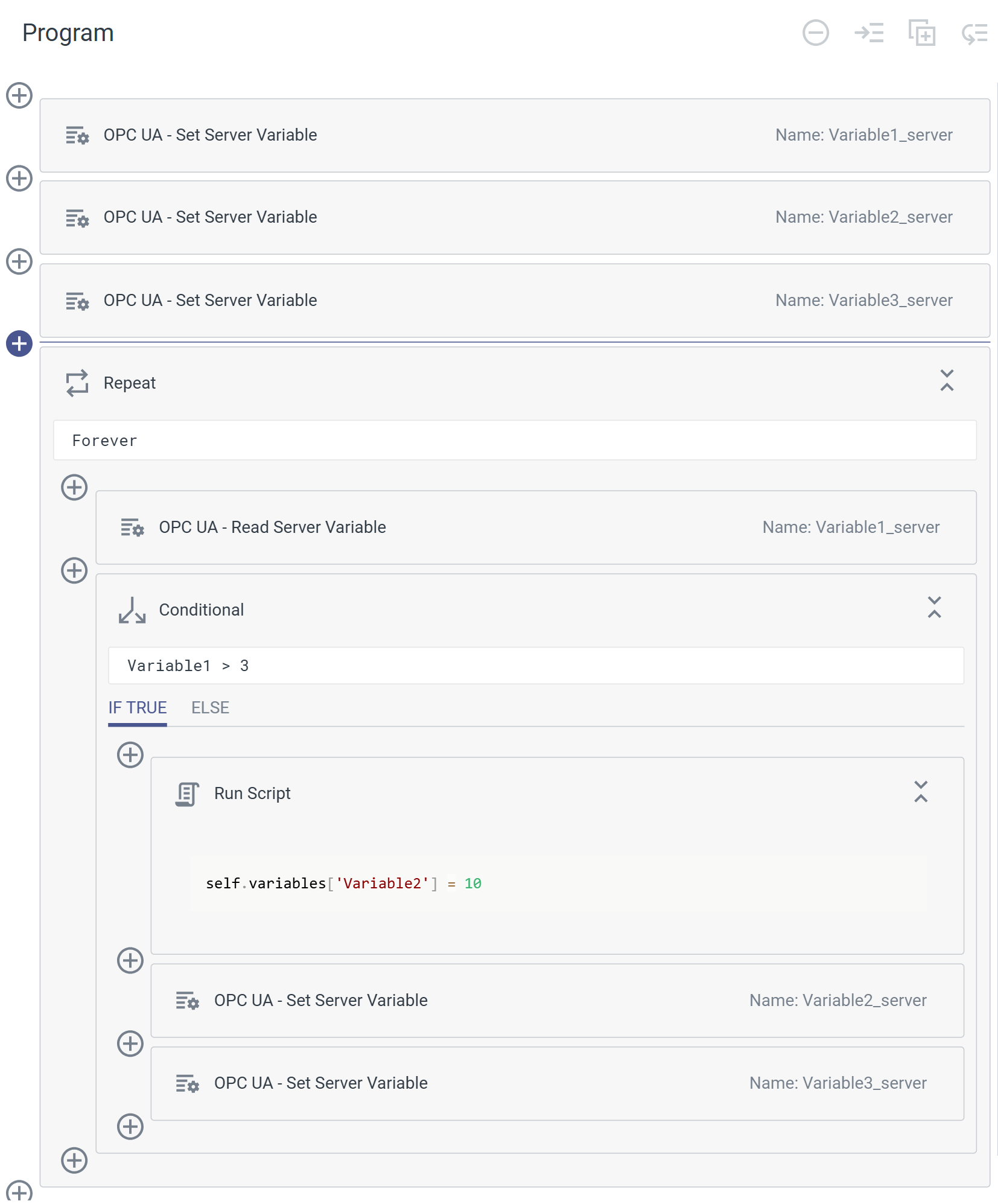Click the Forever repeat condition field

514,441
